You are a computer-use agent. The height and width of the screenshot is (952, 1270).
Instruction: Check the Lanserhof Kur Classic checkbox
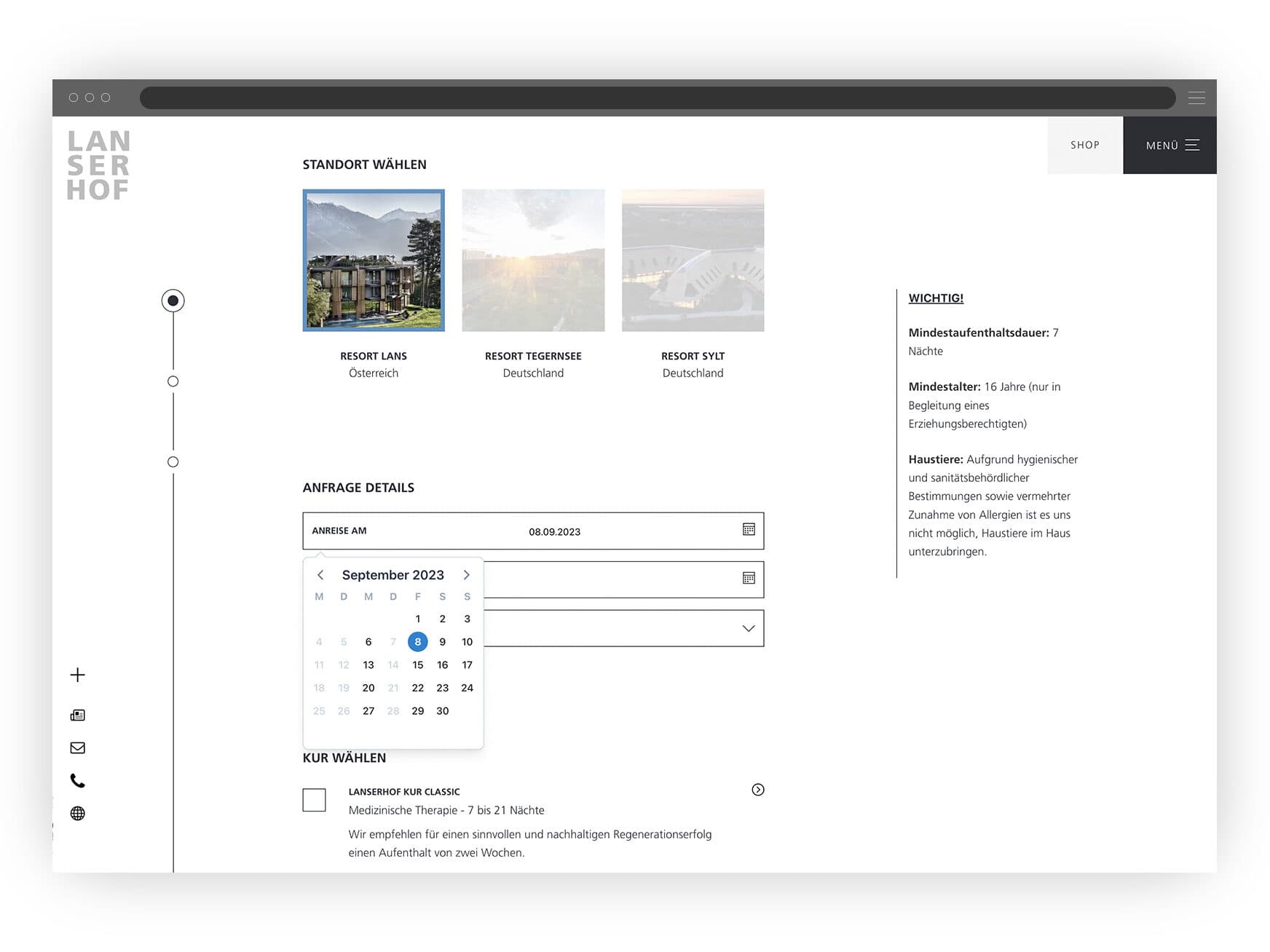pos(314,800)
